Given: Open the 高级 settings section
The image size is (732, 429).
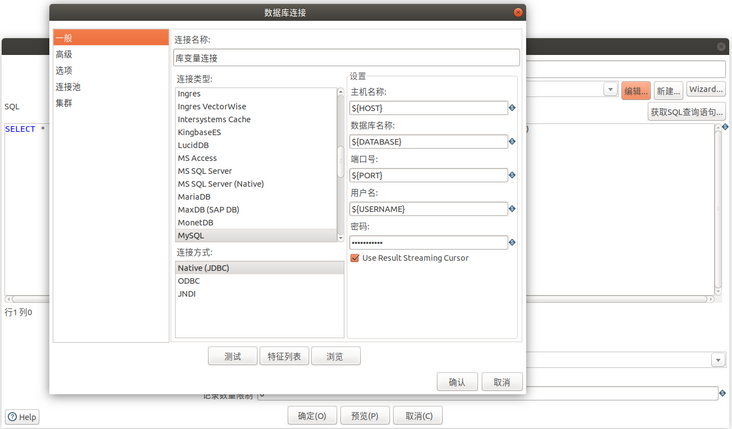Looking at the screenshot, I should [x=64, y=54].
